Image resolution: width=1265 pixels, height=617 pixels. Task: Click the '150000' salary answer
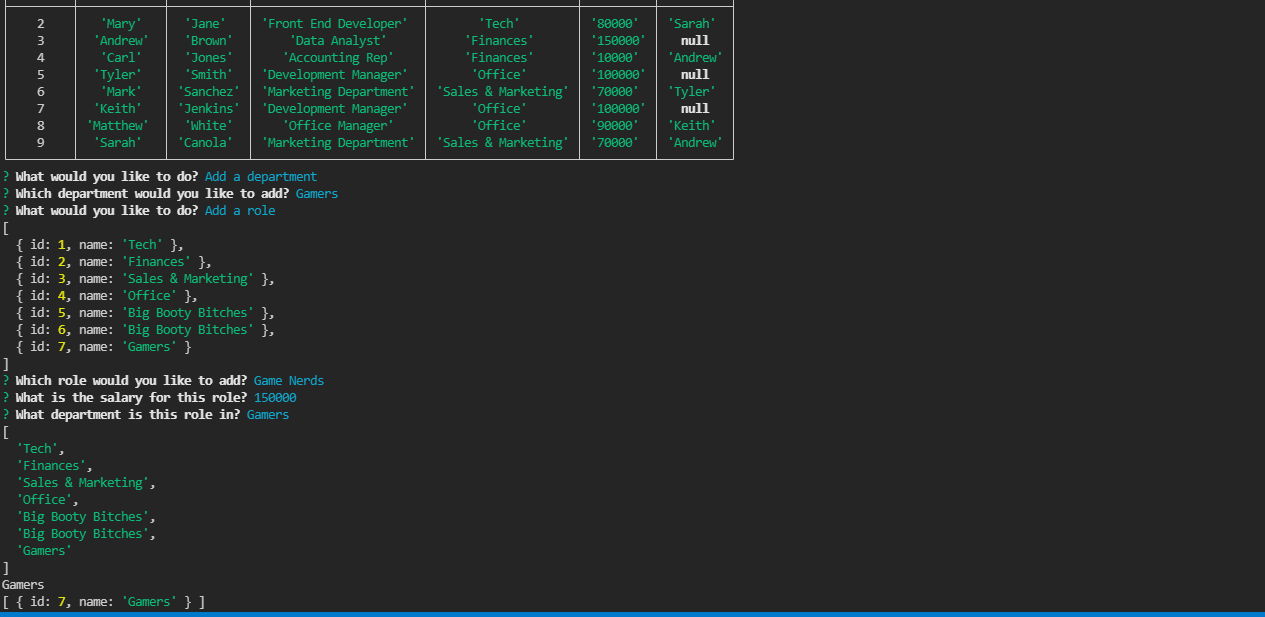274,397
